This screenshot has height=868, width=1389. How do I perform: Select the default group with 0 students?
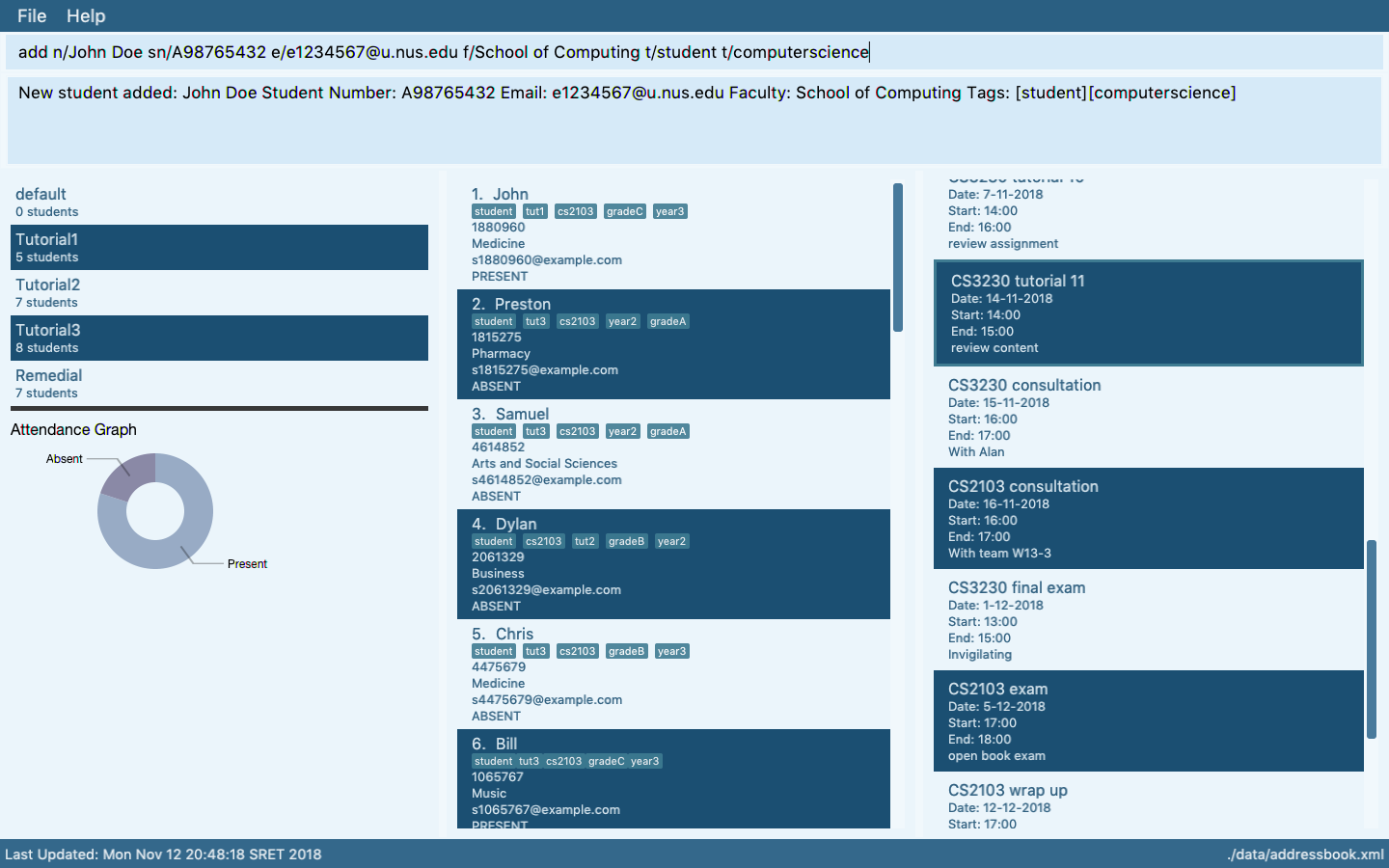point(219,203)
